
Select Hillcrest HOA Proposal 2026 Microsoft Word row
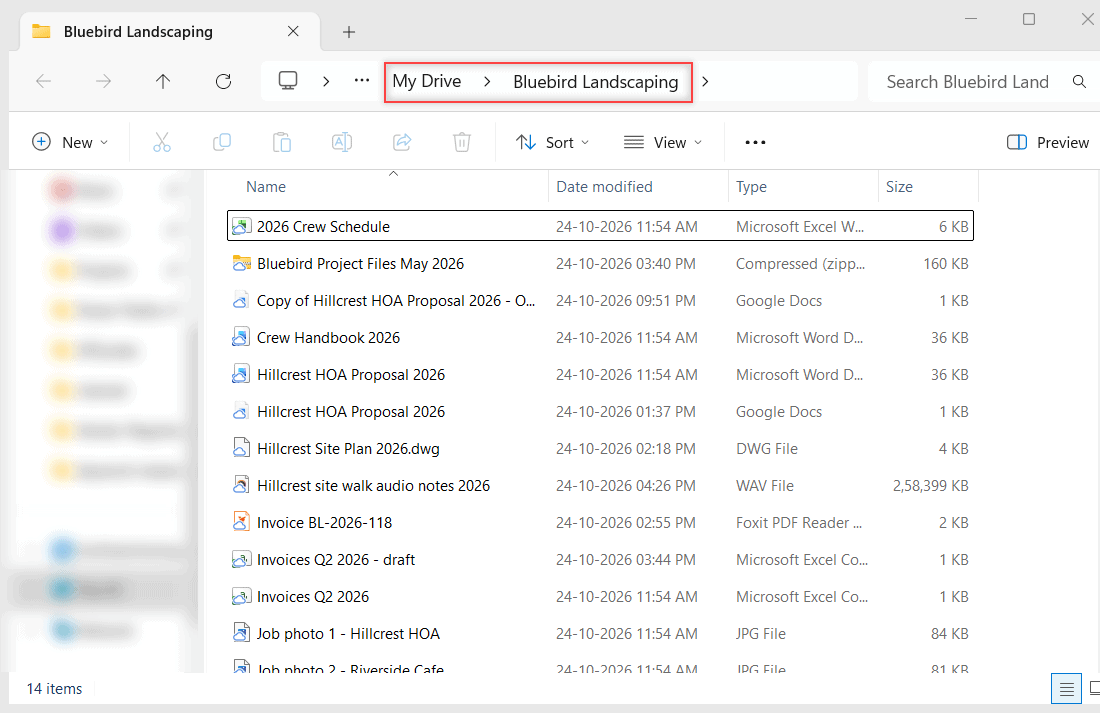(601, 374)
